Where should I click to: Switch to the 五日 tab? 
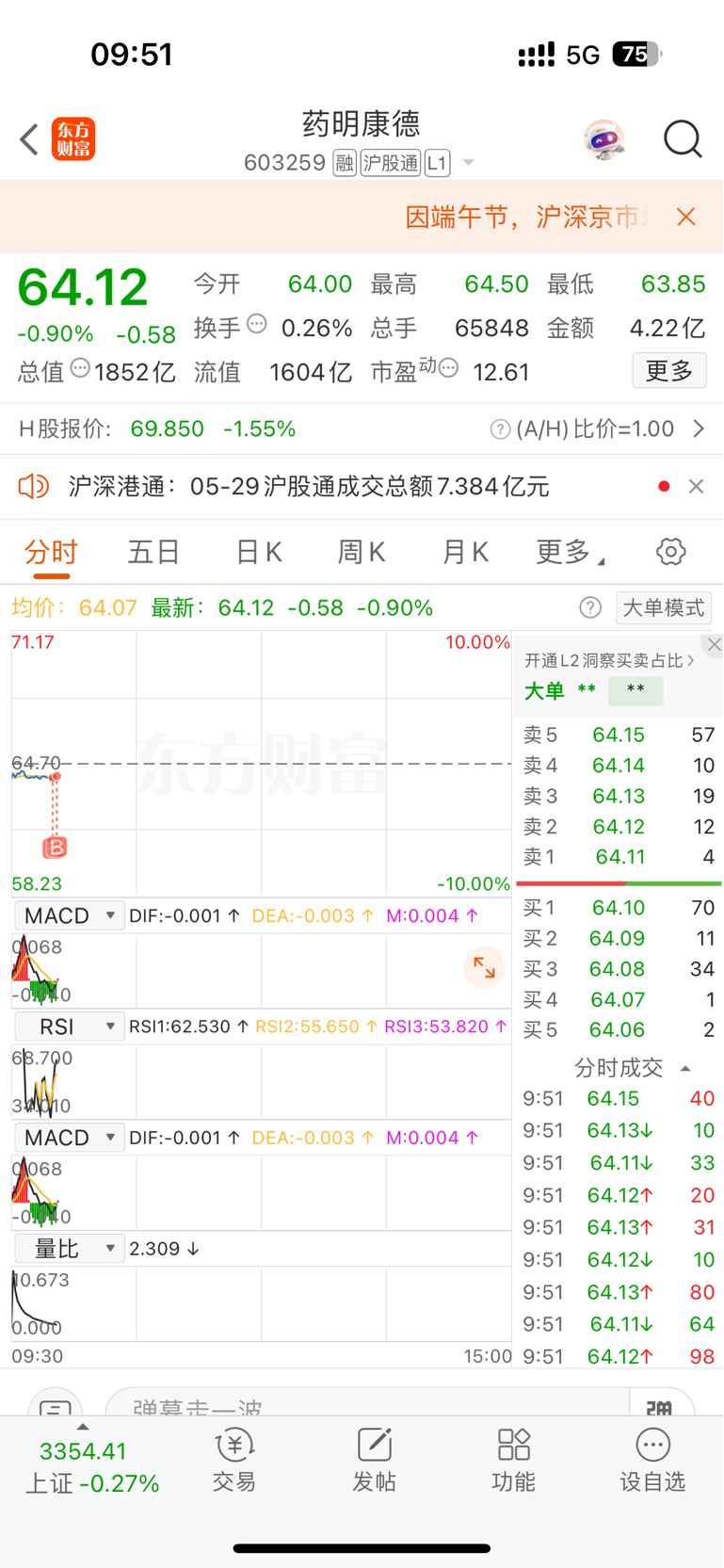point(154,552)
